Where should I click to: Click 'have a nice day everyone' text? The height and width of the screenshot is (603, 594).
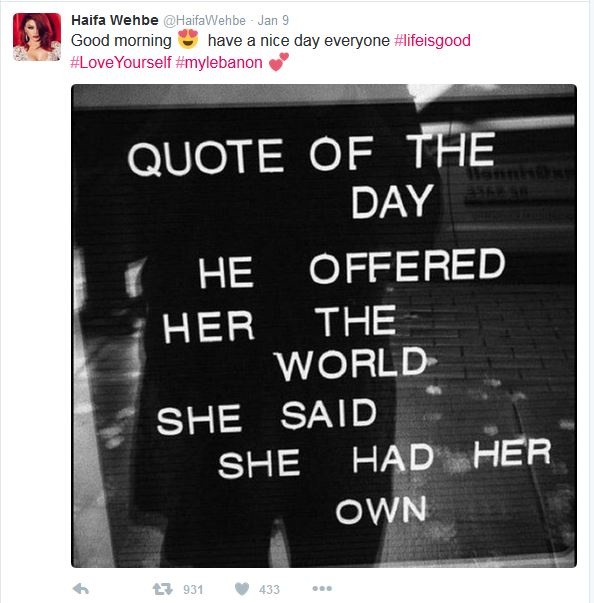(x=299, y=40)
